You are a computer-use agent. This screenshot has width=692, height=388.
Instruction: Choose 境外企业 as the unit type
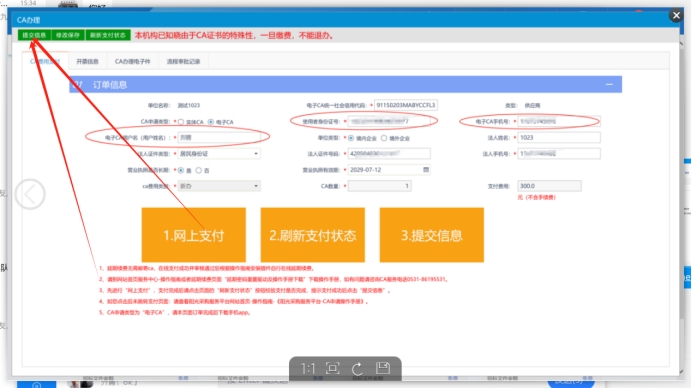click(x=384, y=138)
